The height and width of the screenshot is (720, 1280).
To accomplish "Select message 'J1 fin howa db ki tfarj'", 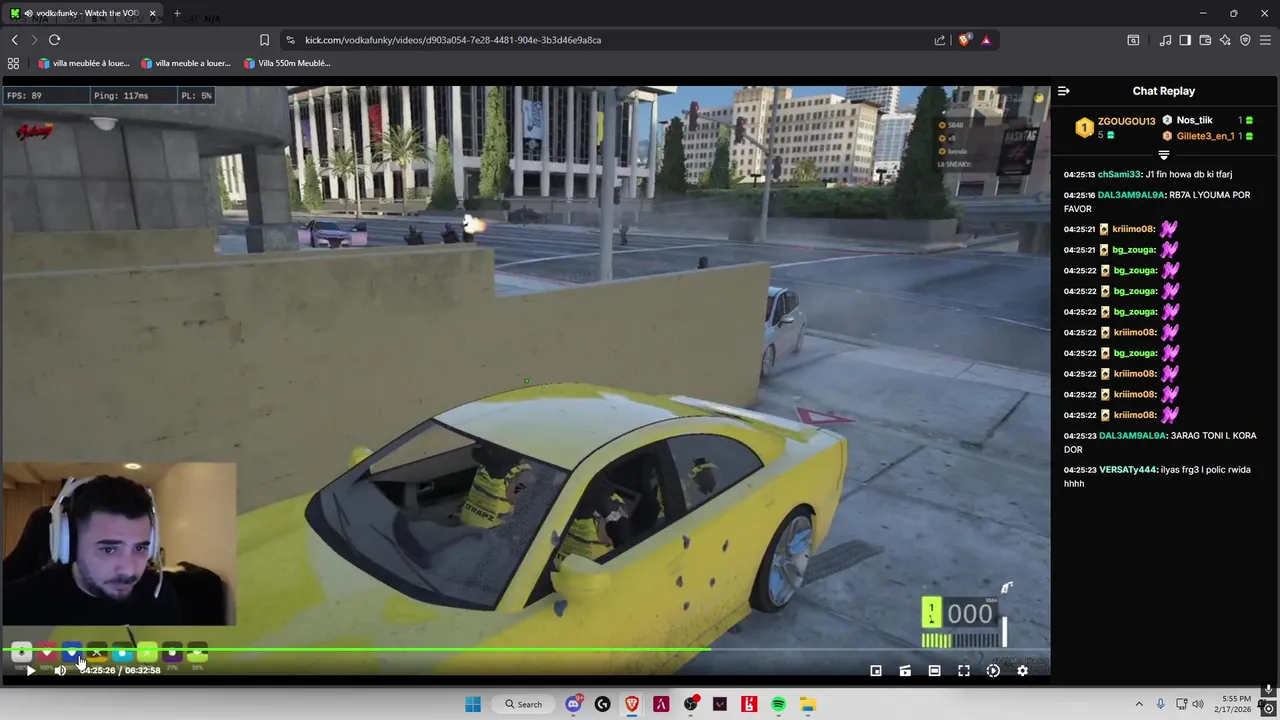I will 1188,175.
